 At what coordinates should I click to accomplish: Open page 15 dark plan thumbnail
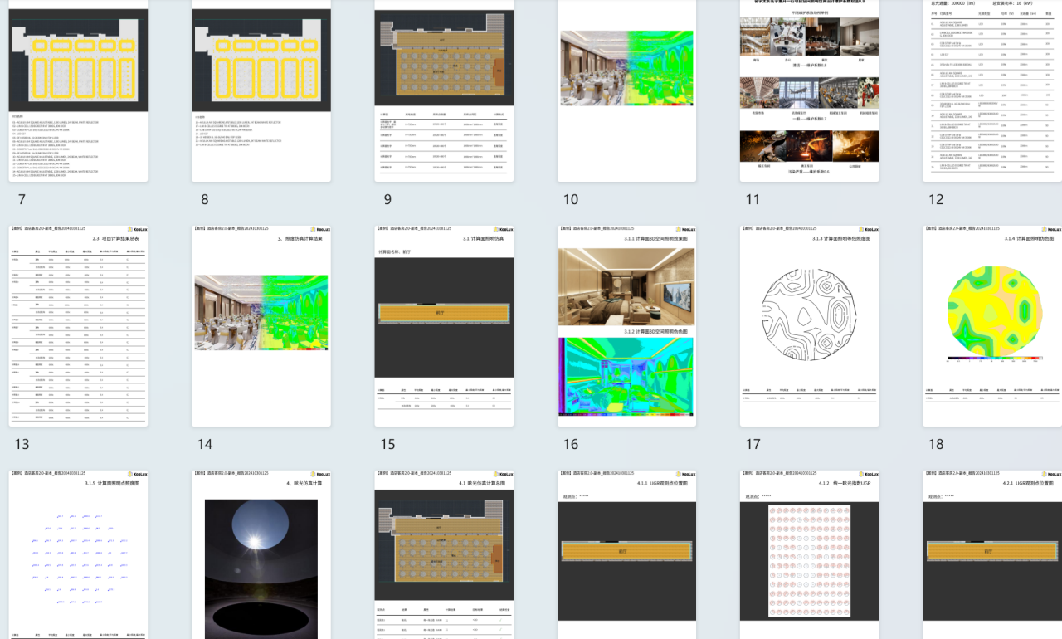pos(444,325)
